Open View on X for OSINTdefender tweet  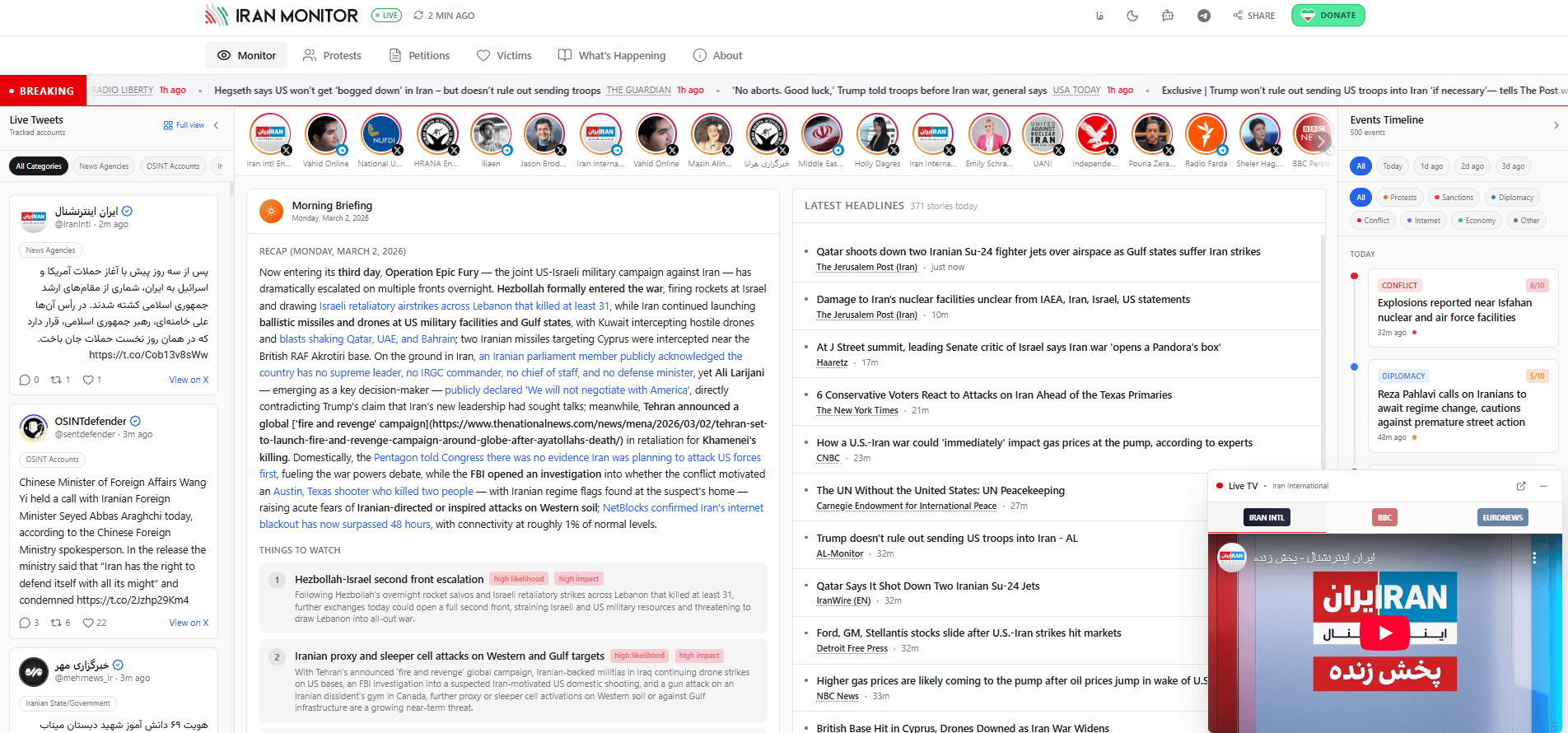(189, 623)
